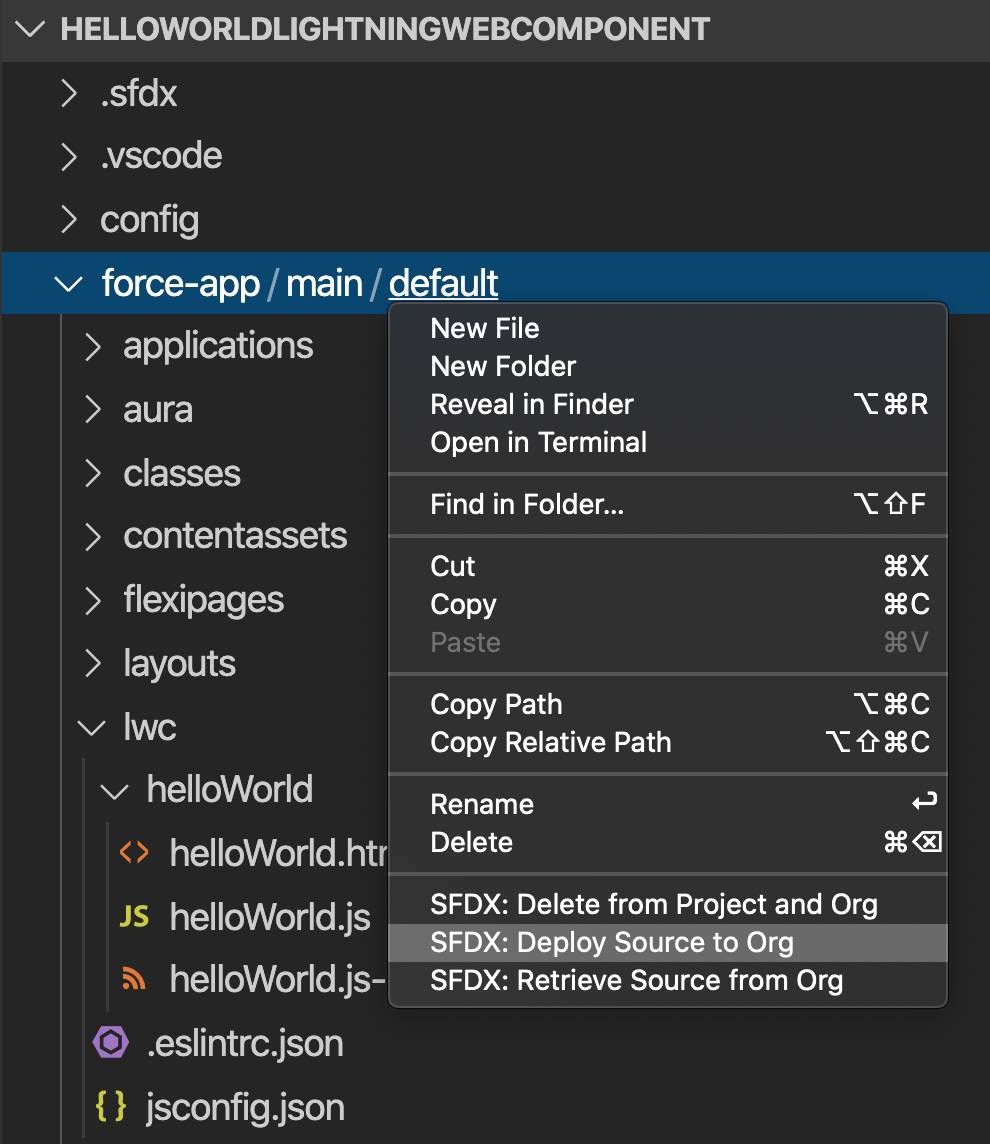The image size is (990, 1144).
Task: Click the curly braces icon beside jsconfig.json
Action: click(111, 1106)
